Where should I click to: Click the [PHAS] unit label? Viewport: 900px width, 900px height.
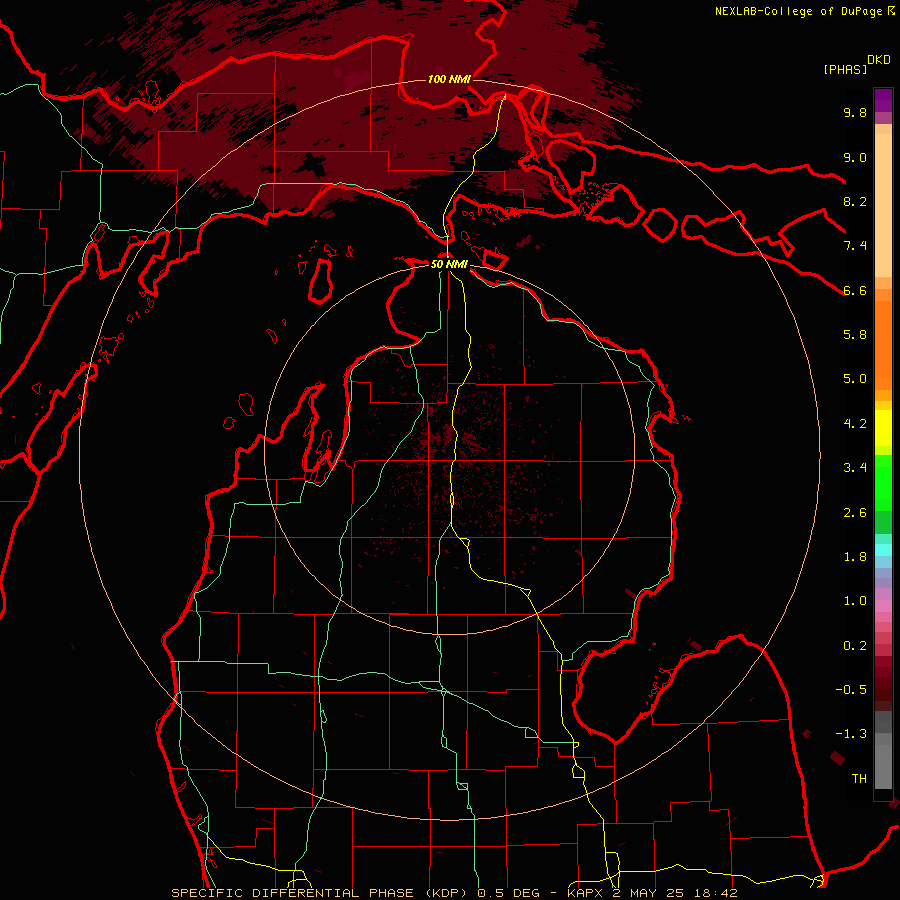(x=845, y=69)
